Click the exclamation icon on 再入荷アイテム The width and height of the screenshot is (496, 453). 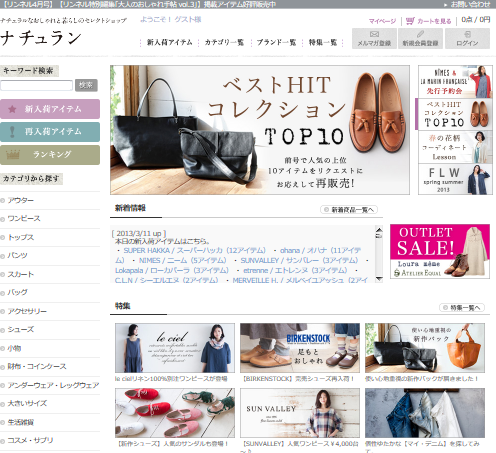click(x=12, y=132)
